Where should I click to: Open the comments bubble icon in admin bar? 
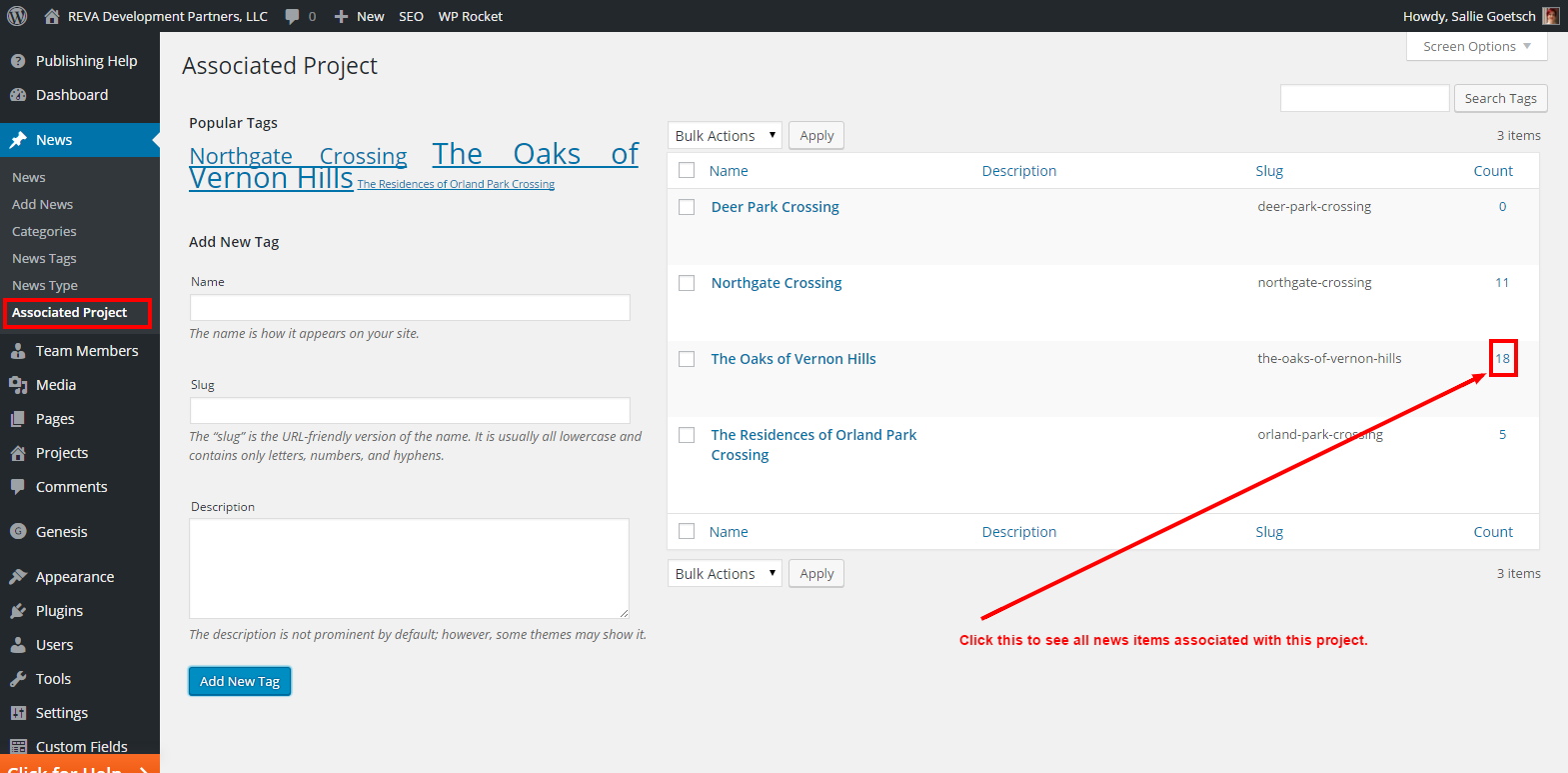tap(292, 16)
